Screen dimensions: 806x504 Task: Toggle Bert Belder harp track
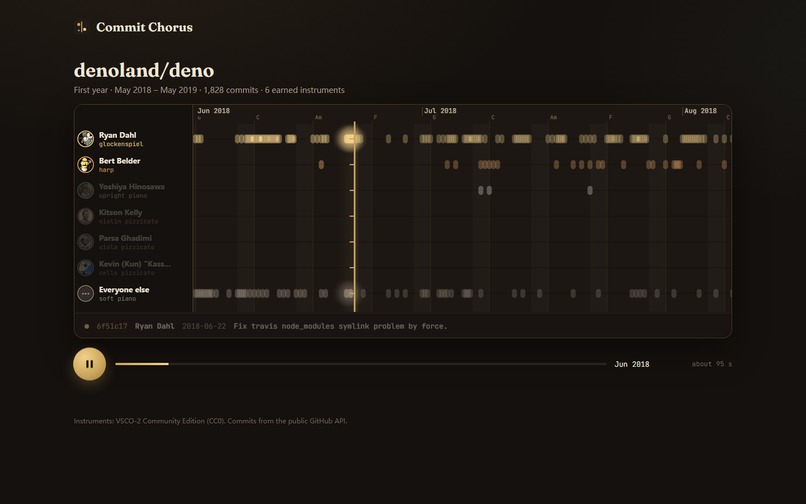134,165
